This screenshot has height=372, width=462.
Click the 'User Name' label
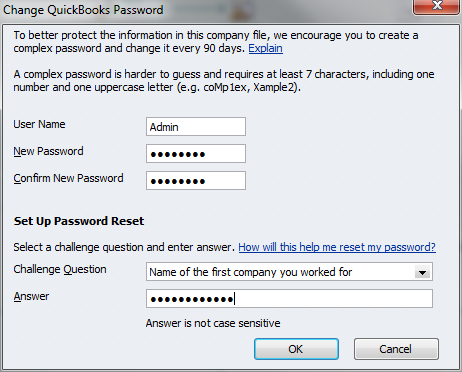coord(39,124)
